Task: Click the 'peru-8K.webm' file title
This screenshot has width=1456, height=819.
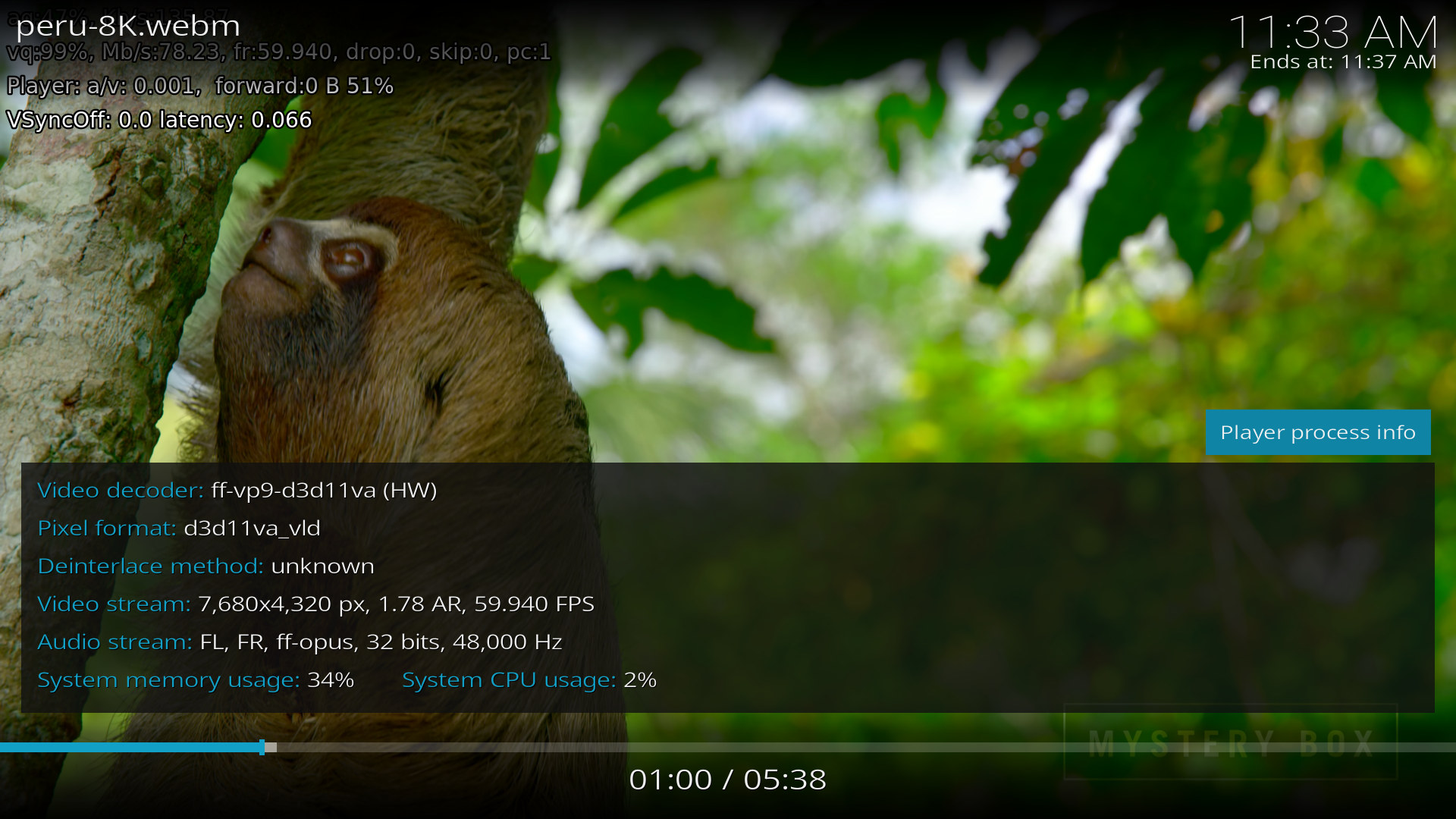Action: tap(128, 26)
